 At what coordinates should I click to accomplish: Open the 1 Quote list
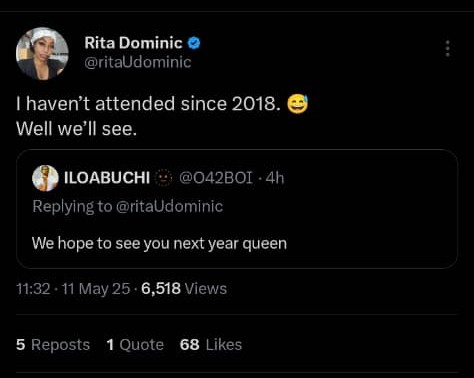click(135, 345)
